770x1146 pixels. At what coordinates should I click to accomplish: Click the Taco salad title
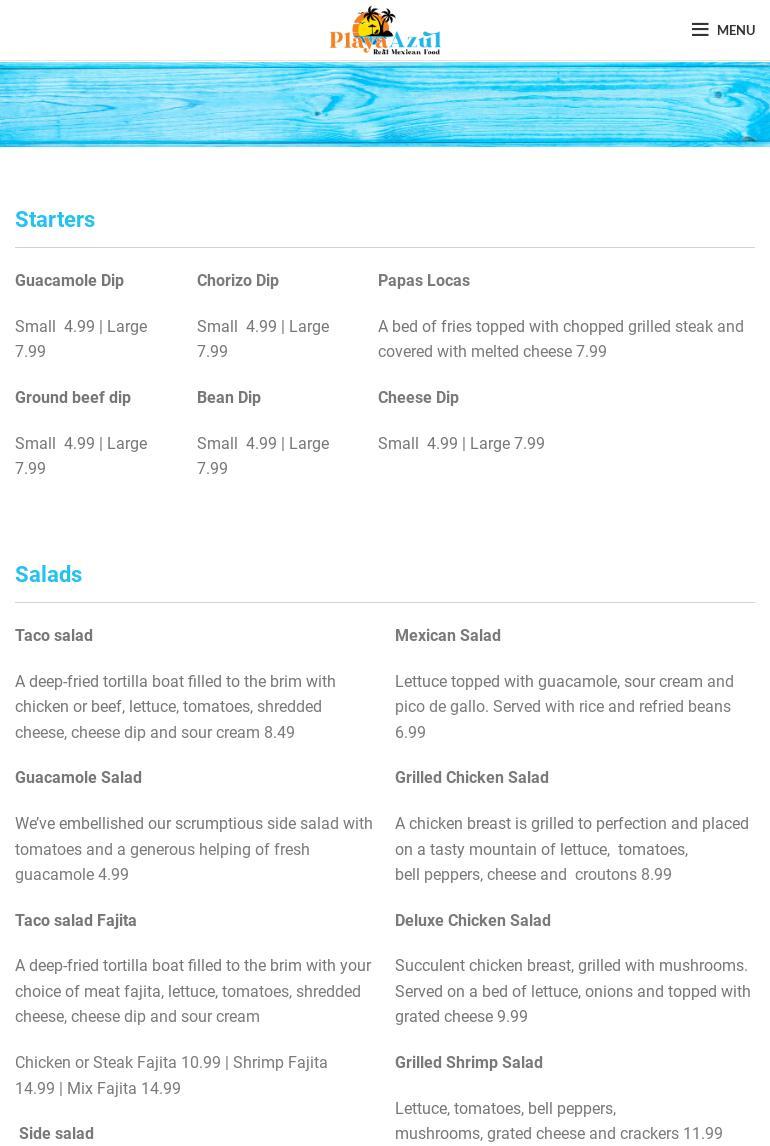tap(54, 635)
